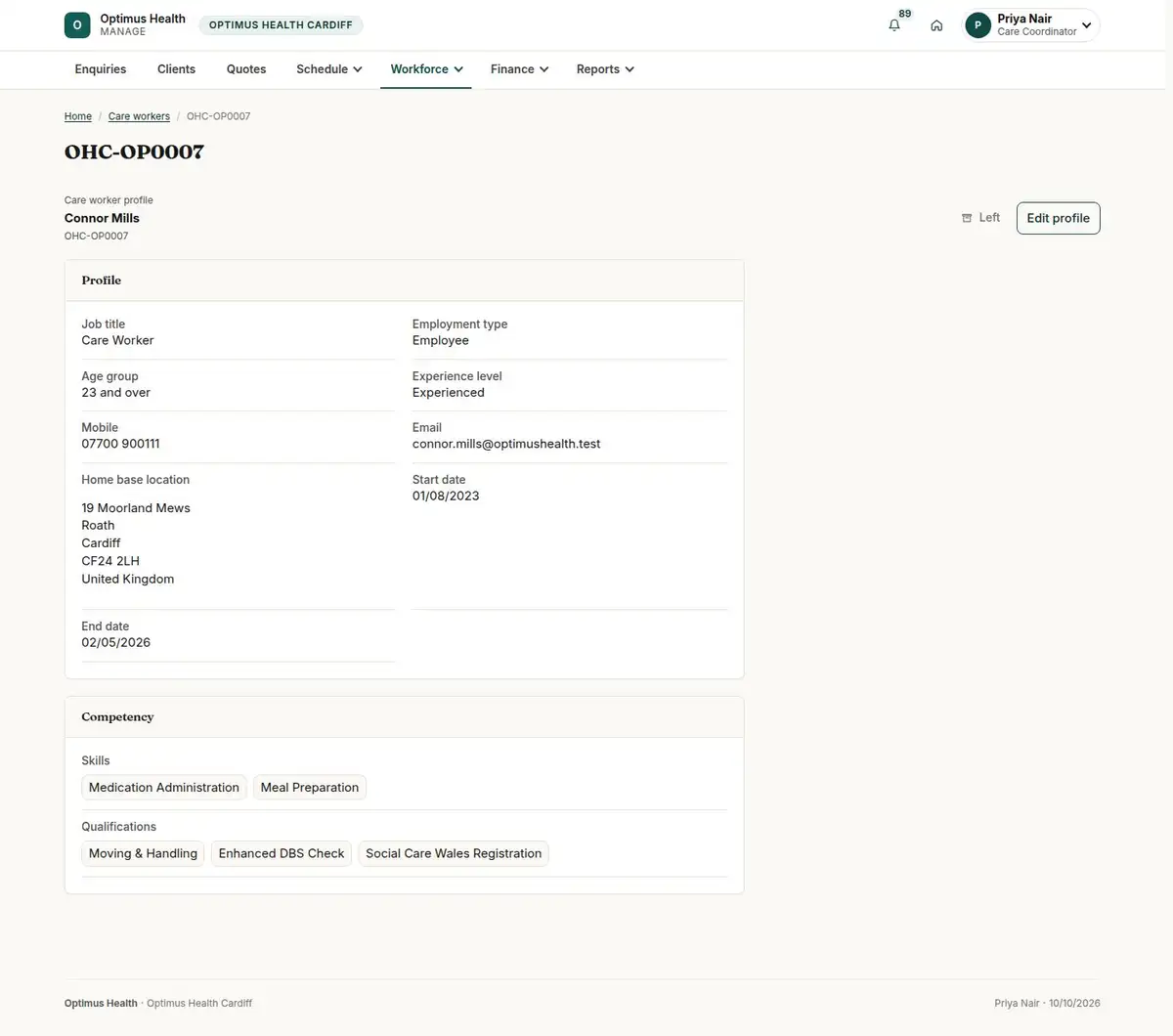Navigate to Quotes
The width and height of the screenshot is (1173, 1036).
pyautogui.click(x=246, y=69)
